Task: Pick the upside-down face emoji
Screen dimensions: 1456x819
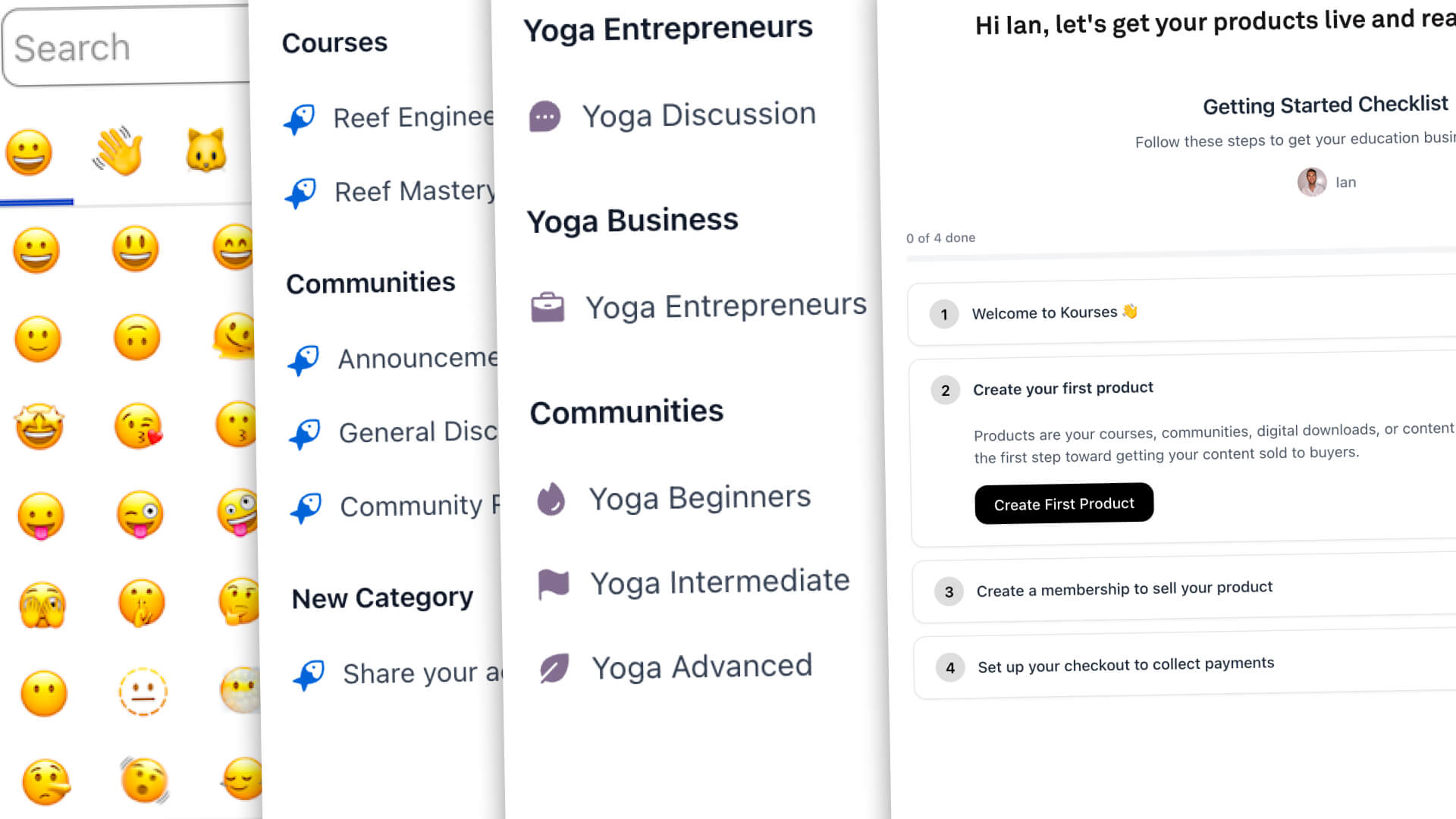Action: 137,337
